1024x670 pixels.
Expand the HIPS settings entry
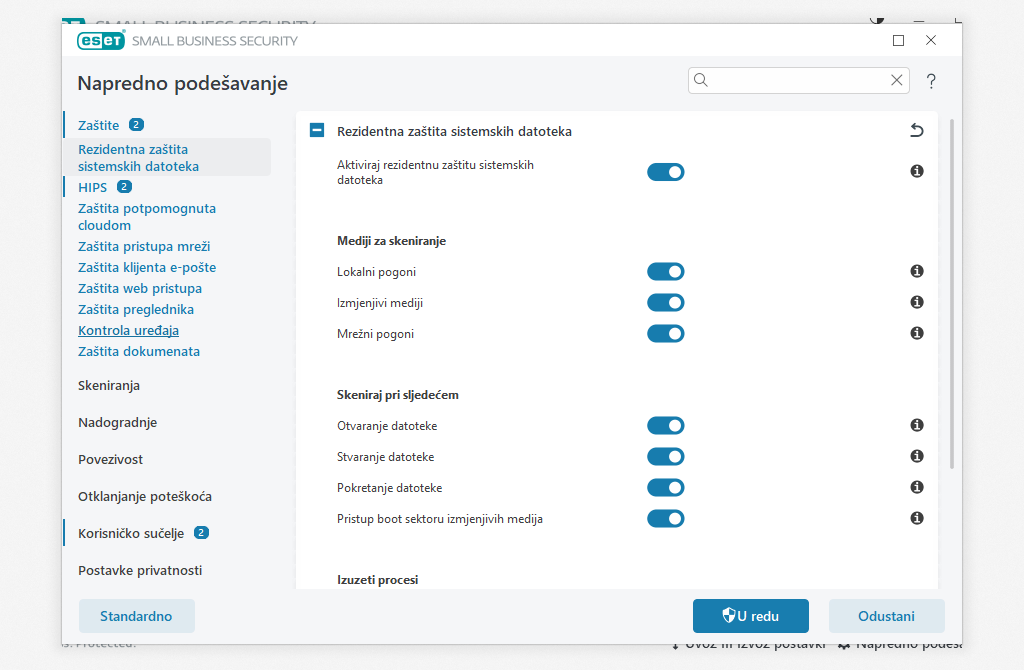(x=91, y=186)
